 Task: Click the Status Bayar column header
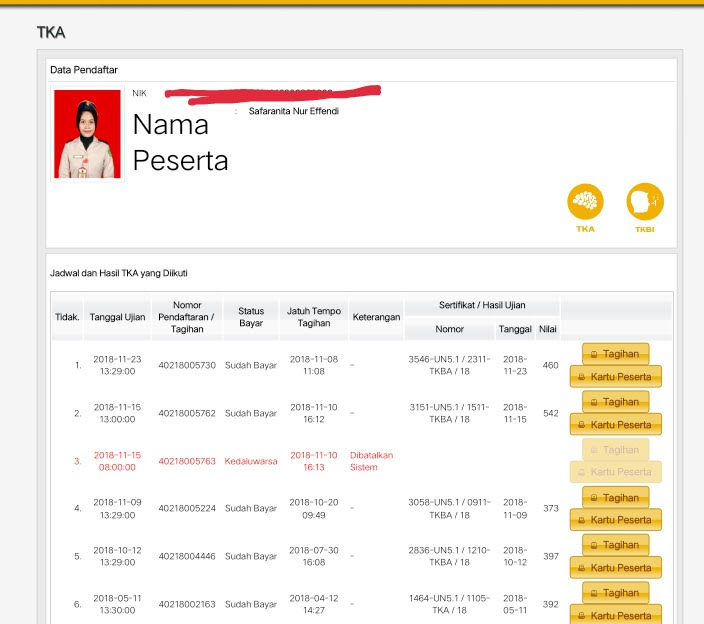(251, 317)
